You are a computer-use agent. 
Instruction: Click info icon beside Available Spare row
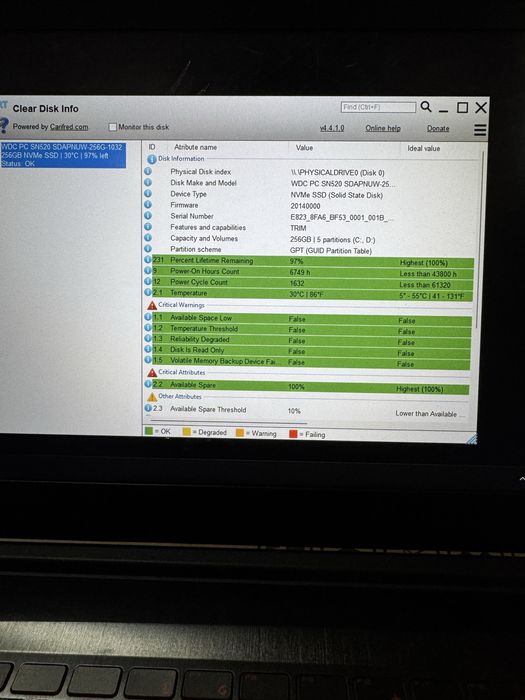148,383
